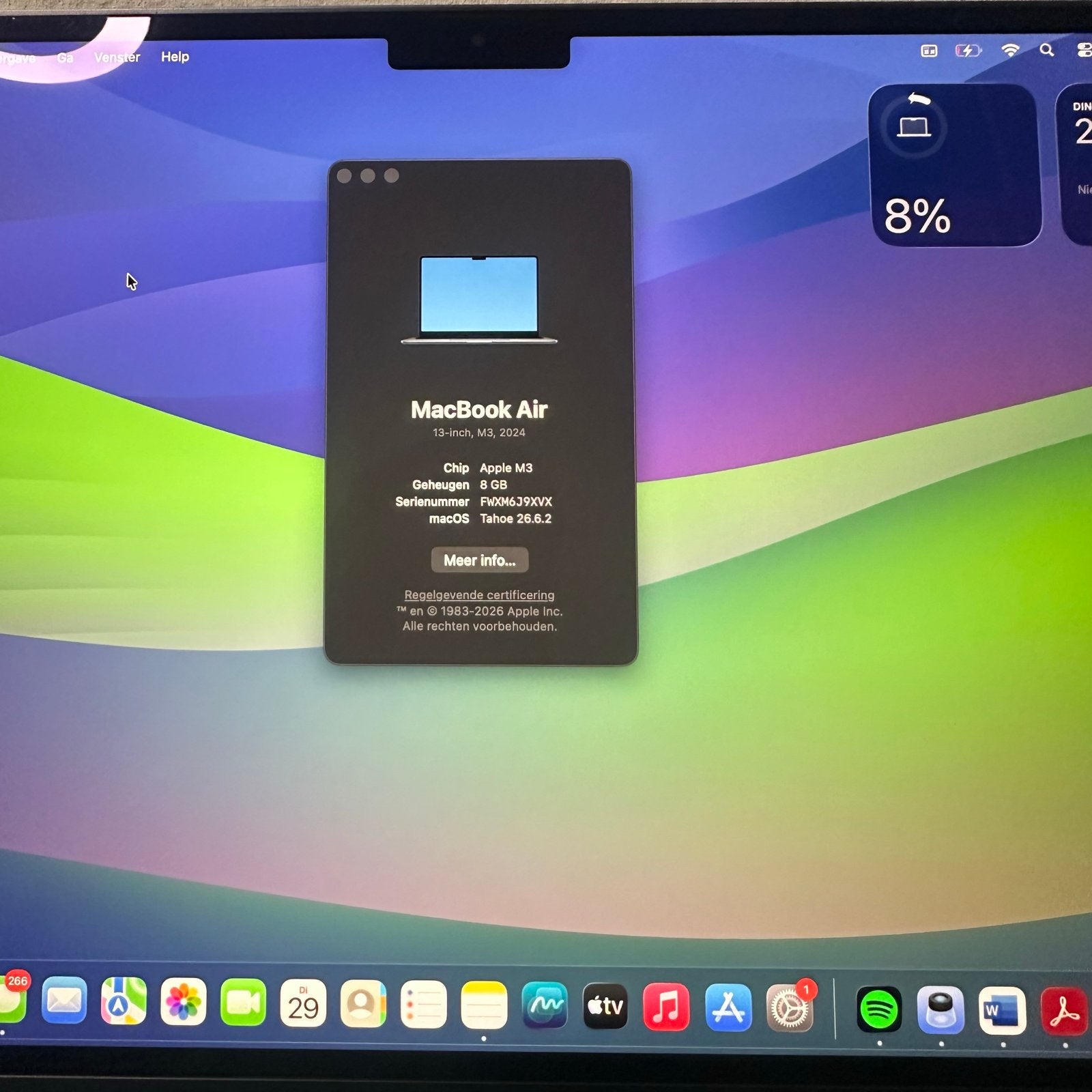1092x1092 pixels.
Task: Launch Maps from the Dock
Action: point(124,1001)
